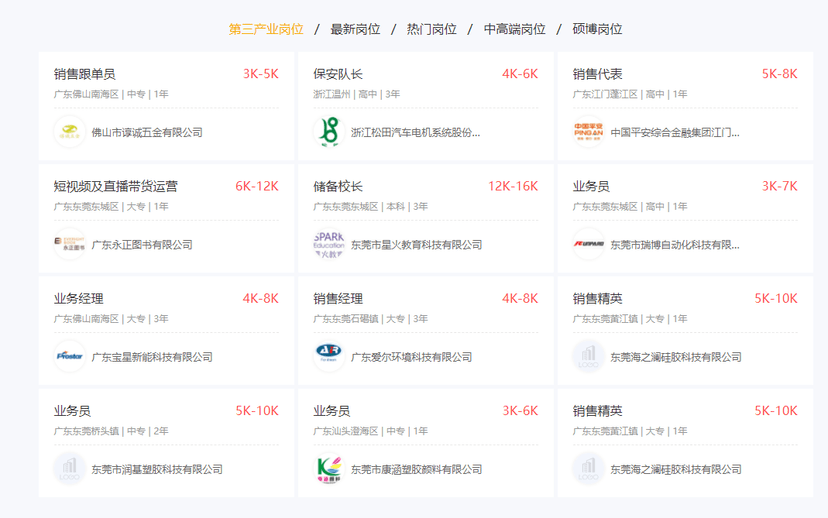The width and height of the screenshot is (828, 518).
Task: Open the 储备校长 job title link
Action: [338, 186]
